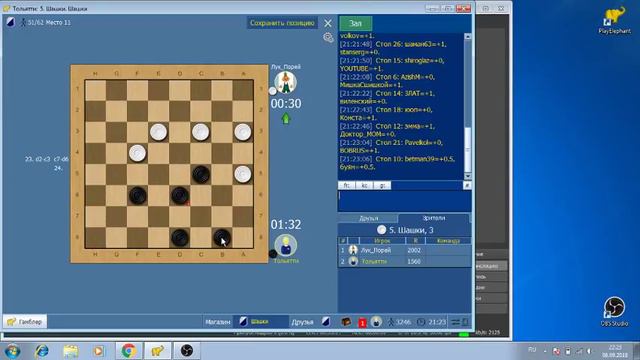Click the profile avatar icon in bottom bar

(376, 322)
